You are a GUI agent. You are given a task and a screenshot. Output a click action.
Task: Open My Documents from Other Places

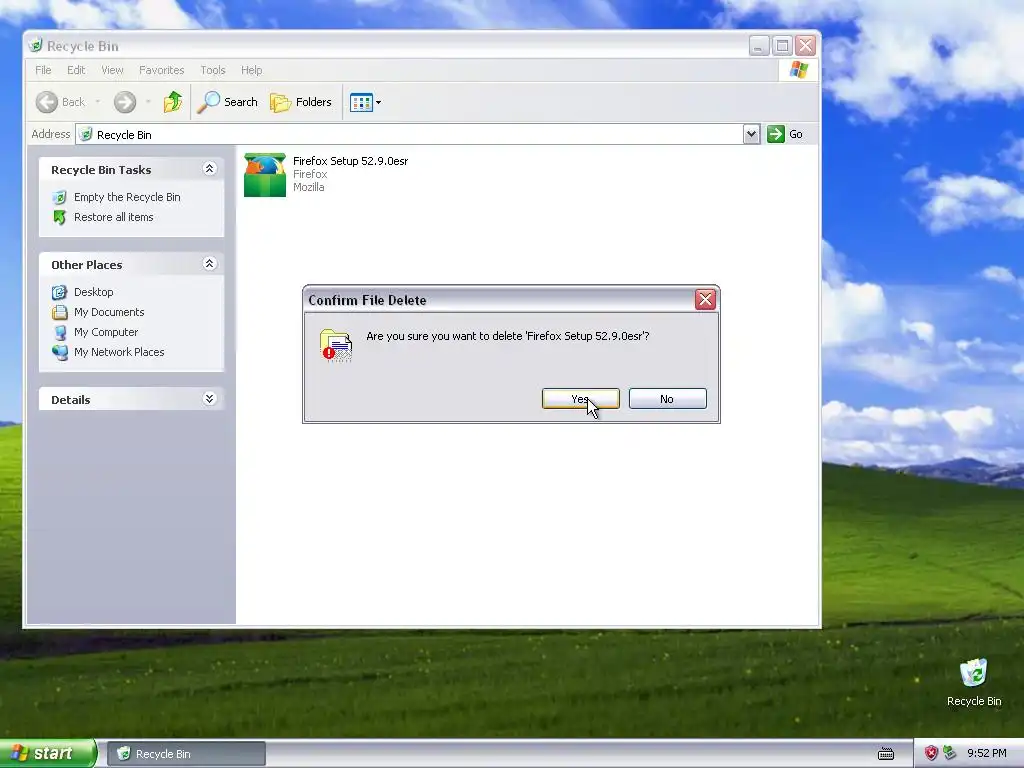click(109, 312)
